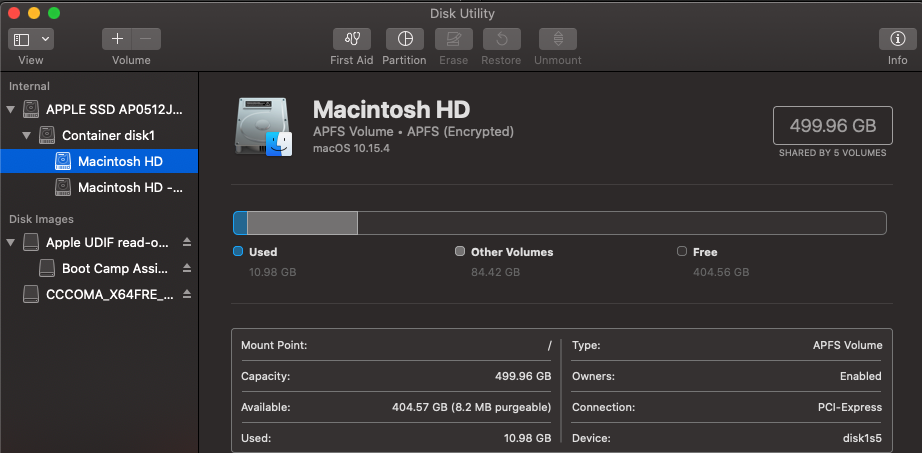
Task: Click the Mount Point row value
Action: pyautogui.click(x=549, y=345)
